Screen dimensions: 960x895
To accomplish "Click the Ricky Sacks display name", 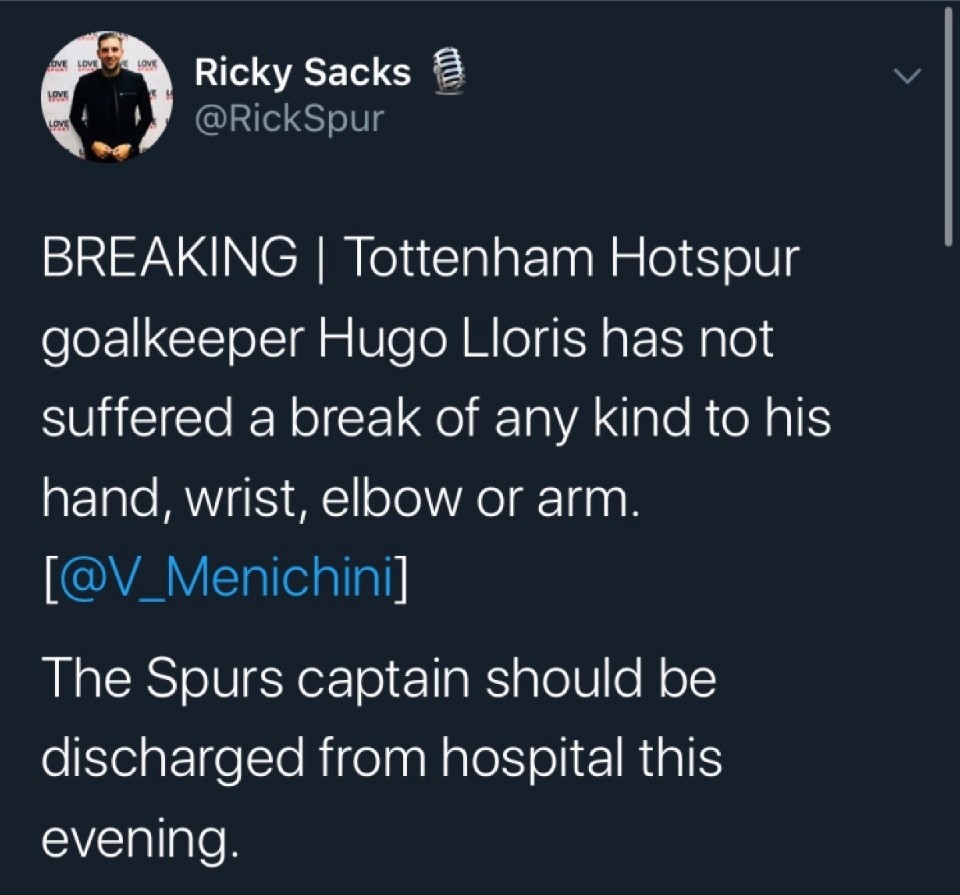I will (x=302, y=72).
